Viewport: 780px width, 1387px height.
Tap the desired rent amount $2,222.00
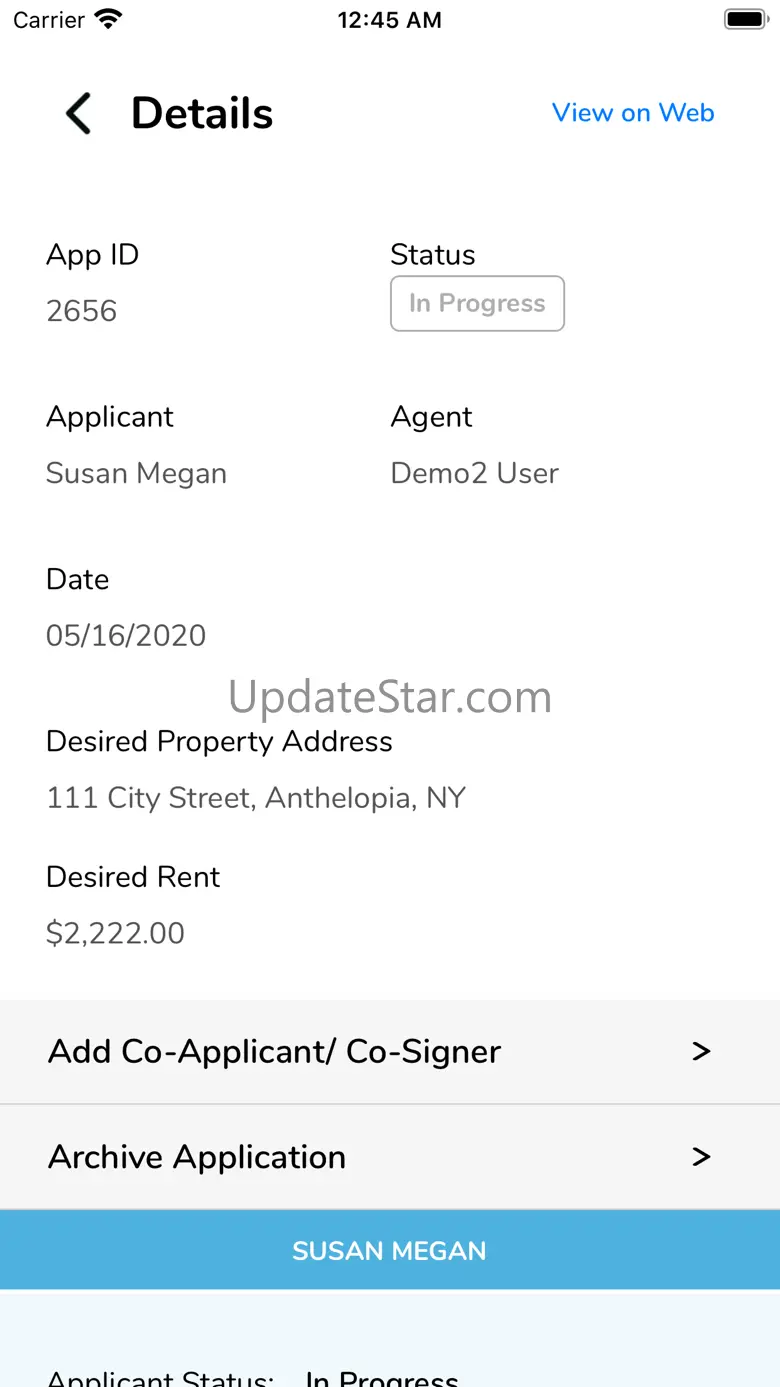[115, 933]
